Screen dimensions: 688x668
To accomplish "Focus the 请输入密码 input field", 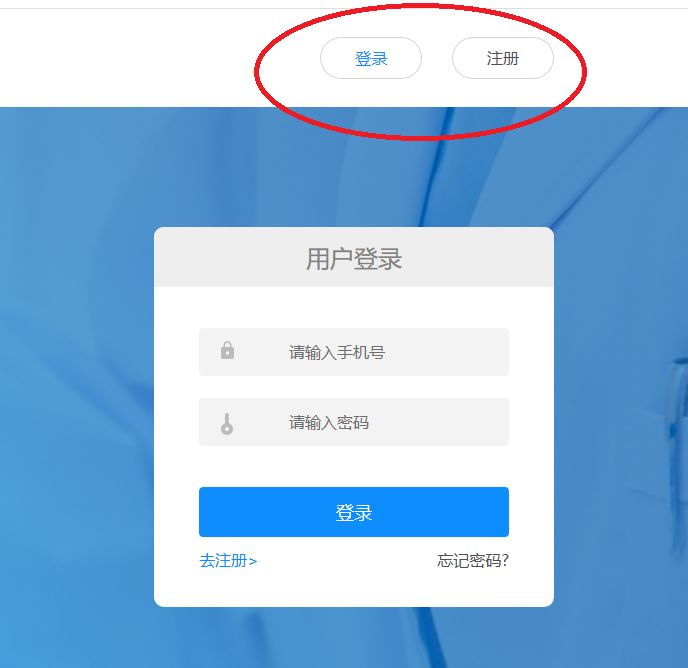I will point(354,422).
